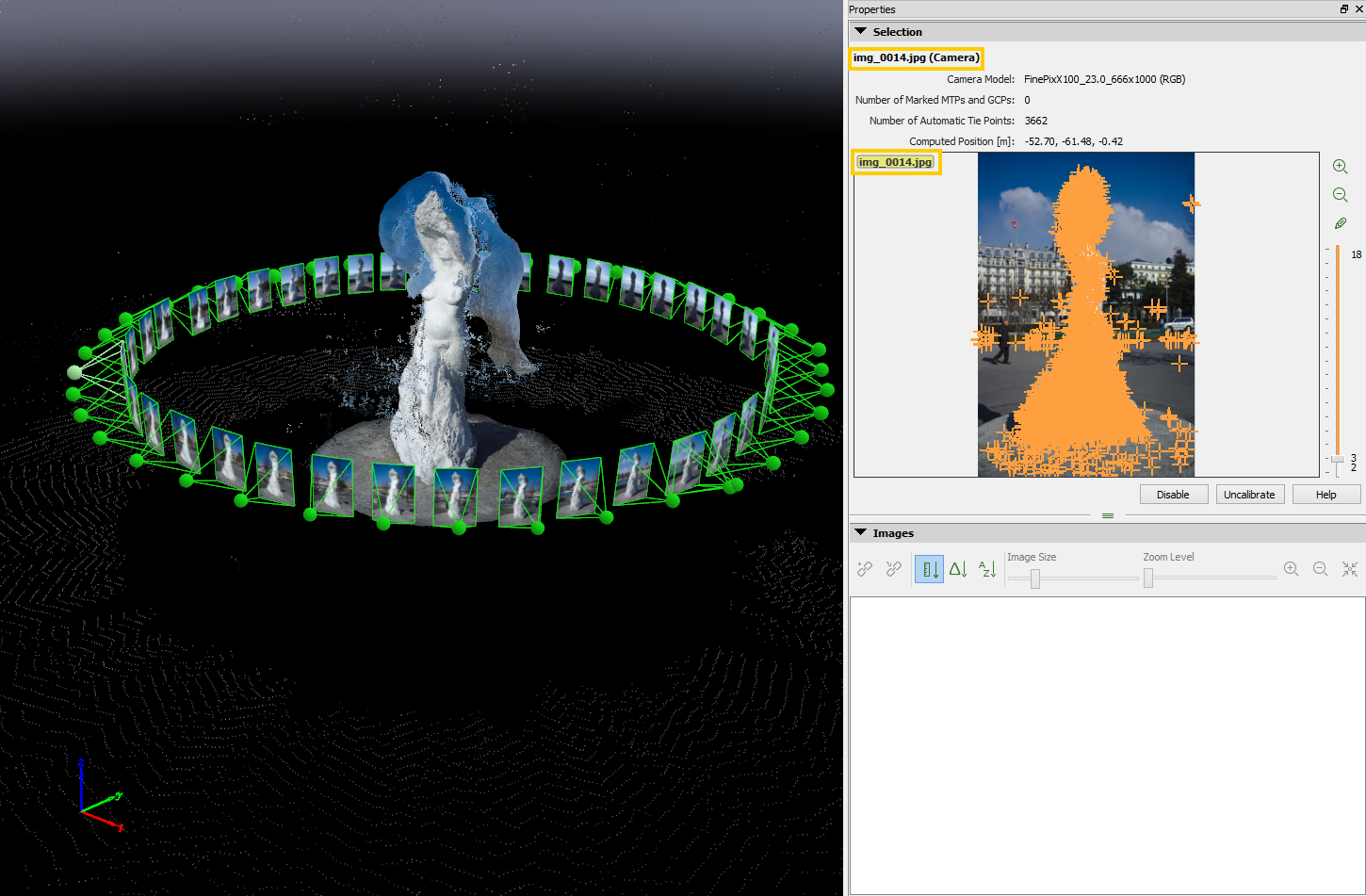Click the fit-to-view arrows icon
Viewport: 1366px width, 896px height.
[x=1349, y=569]
